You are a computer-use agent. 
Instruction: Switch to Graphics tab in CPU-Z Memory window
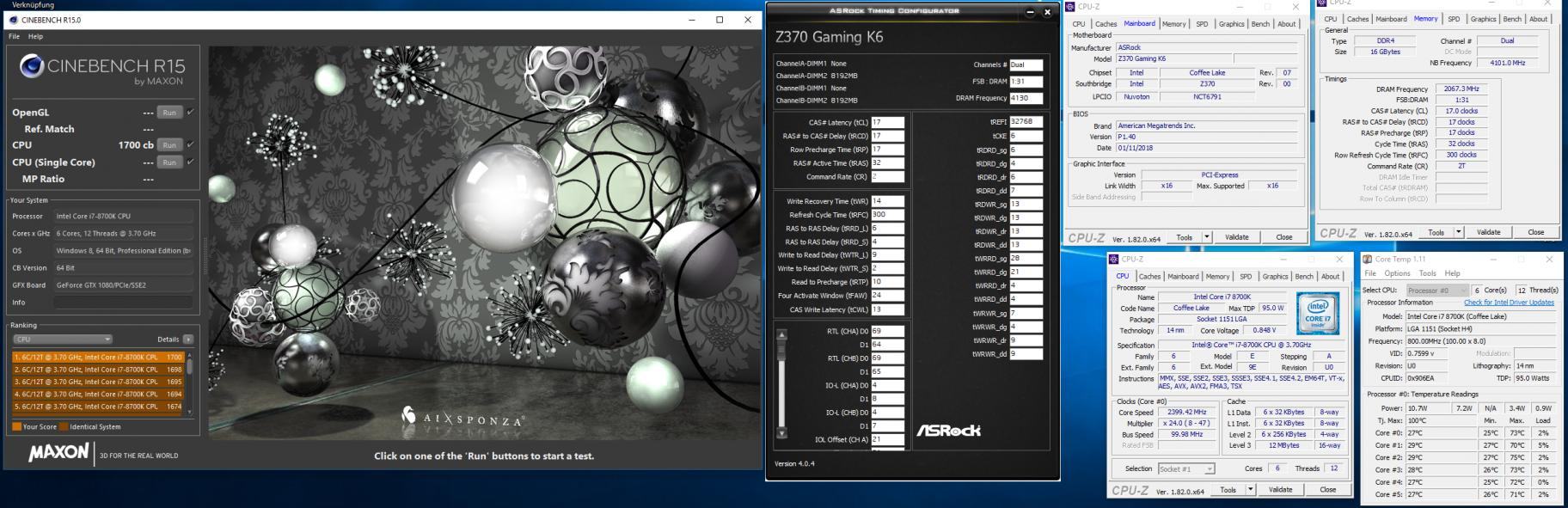click(1483, 19)
